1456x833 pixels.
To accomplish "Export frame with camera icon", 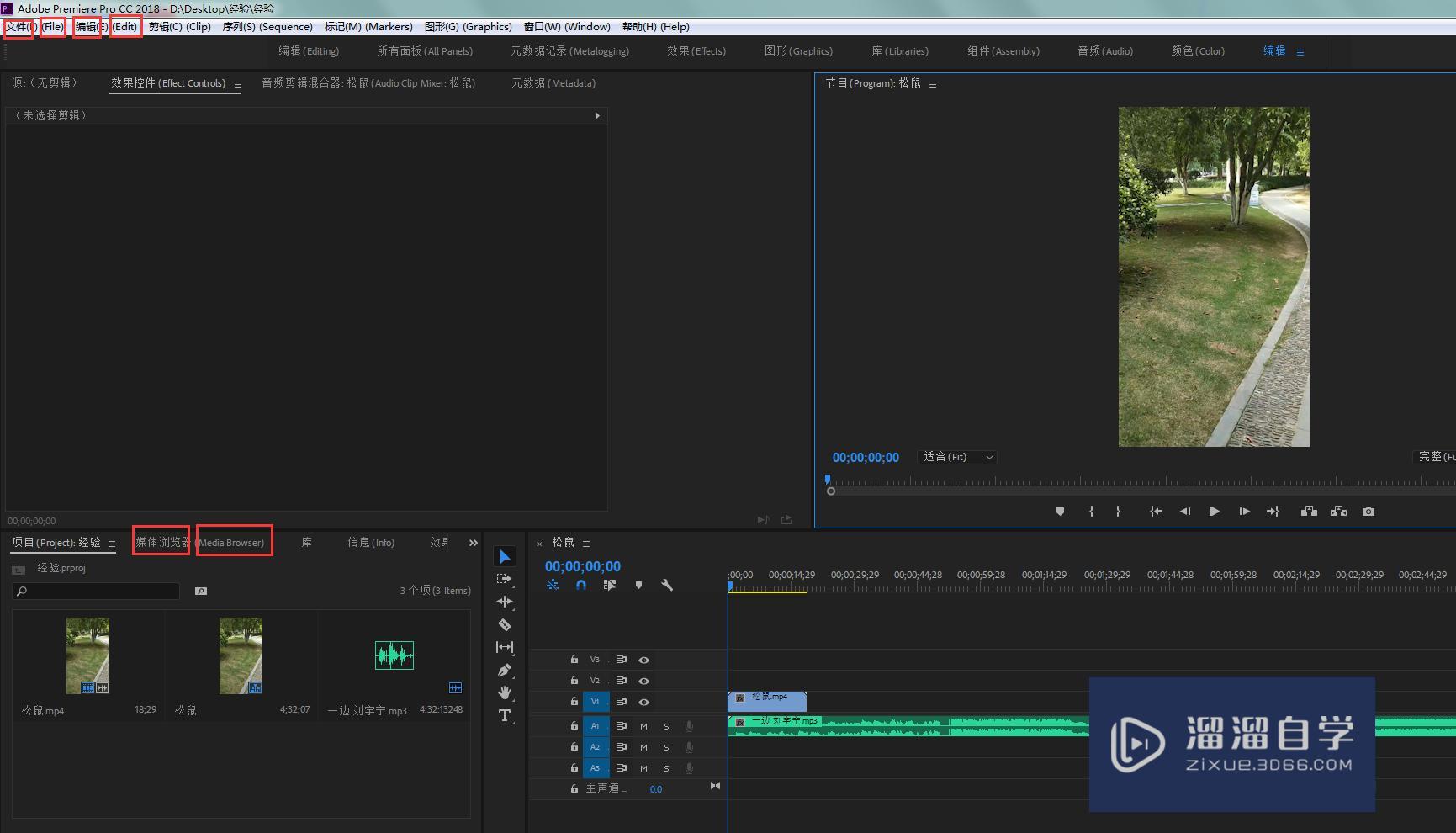I will (1369, 512).
